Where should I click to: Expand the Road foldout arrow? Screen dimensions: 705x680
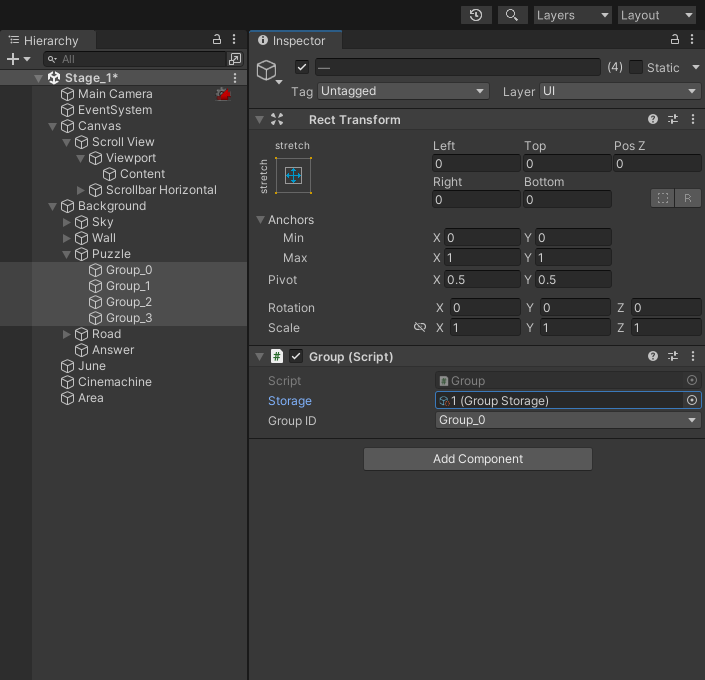67,334
